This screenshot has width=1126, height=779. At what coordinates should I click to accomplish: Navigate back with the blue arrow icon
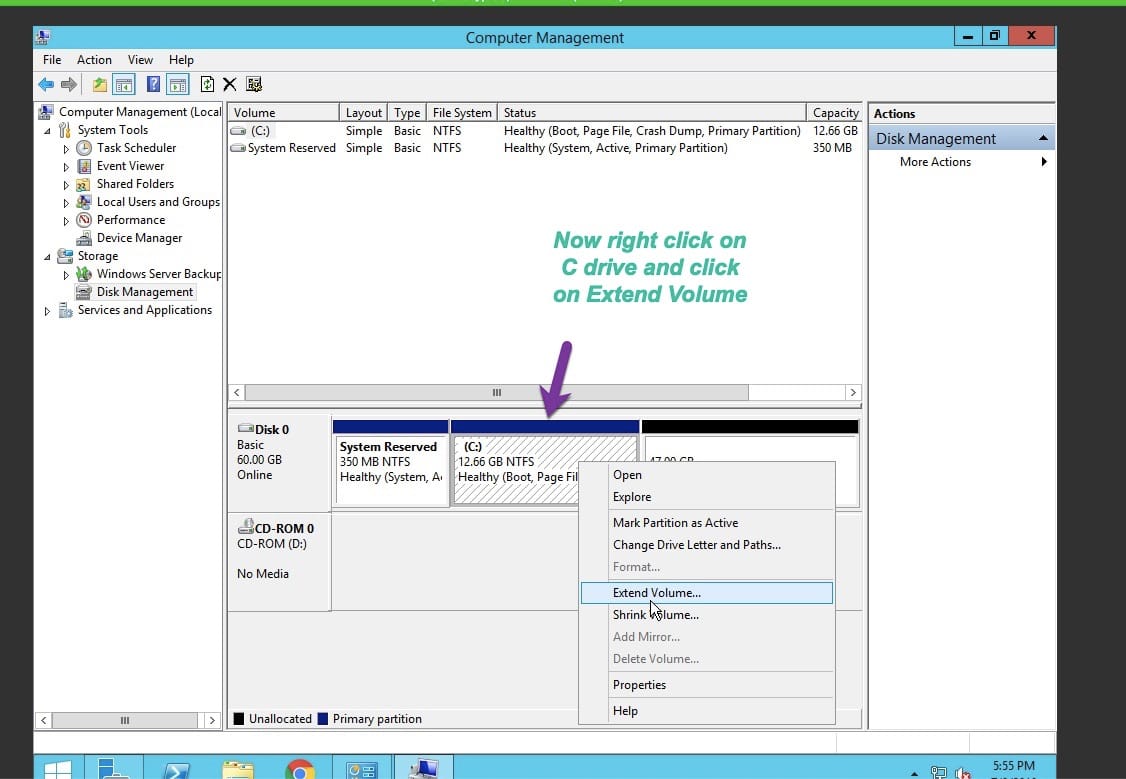[x=46, y=84]
